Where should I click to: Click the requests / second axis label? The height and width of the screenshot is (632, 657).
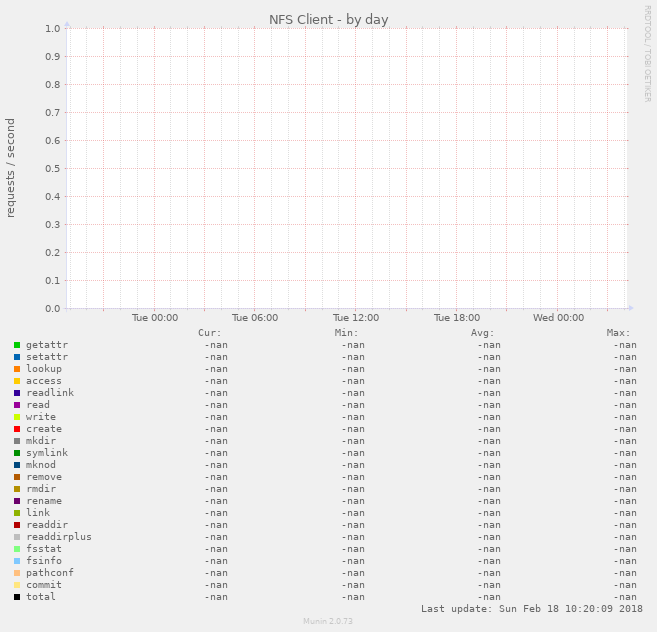point(11,168)
